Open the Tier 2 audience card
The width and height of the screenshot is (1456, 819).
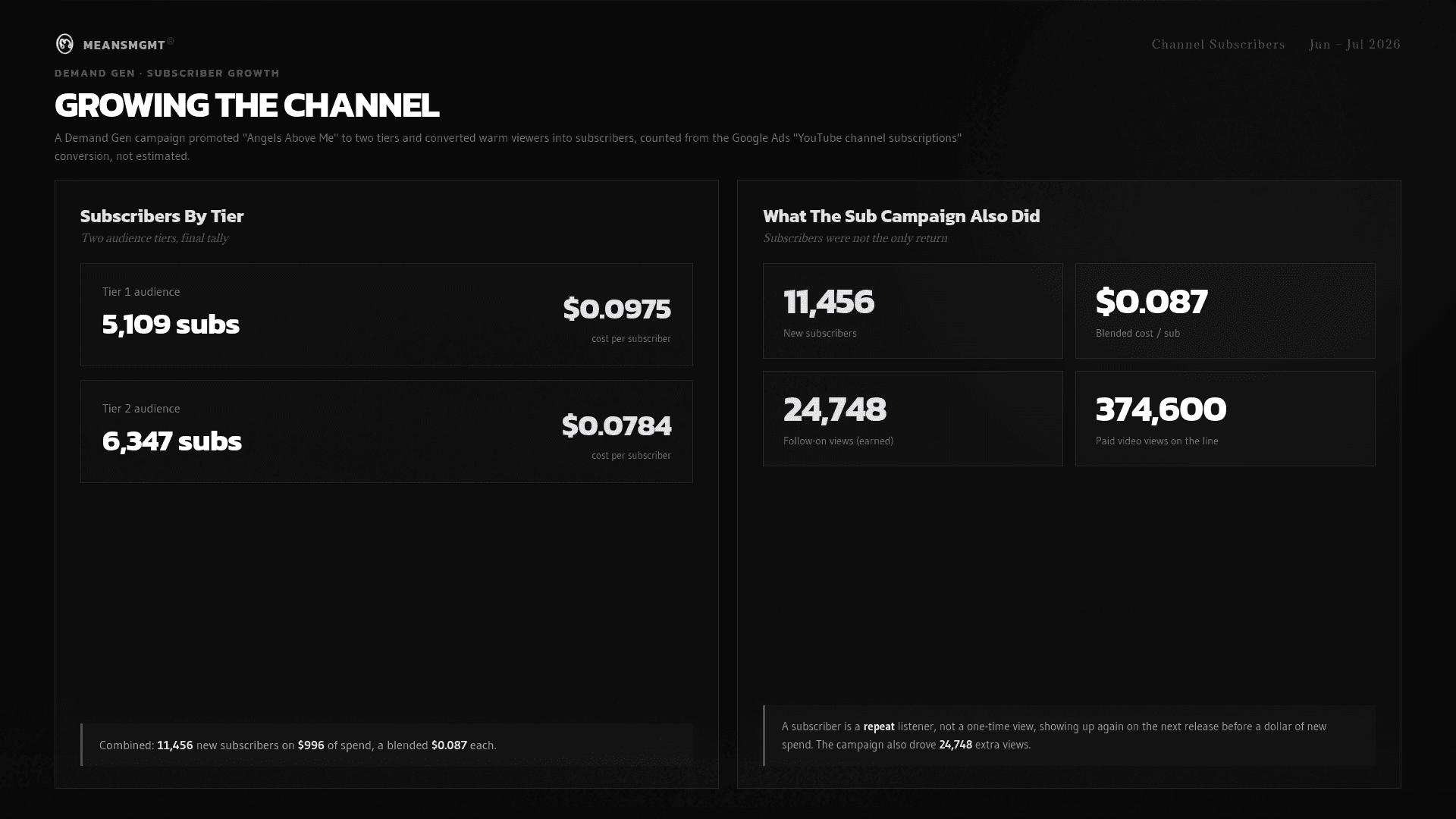[387, 431]
